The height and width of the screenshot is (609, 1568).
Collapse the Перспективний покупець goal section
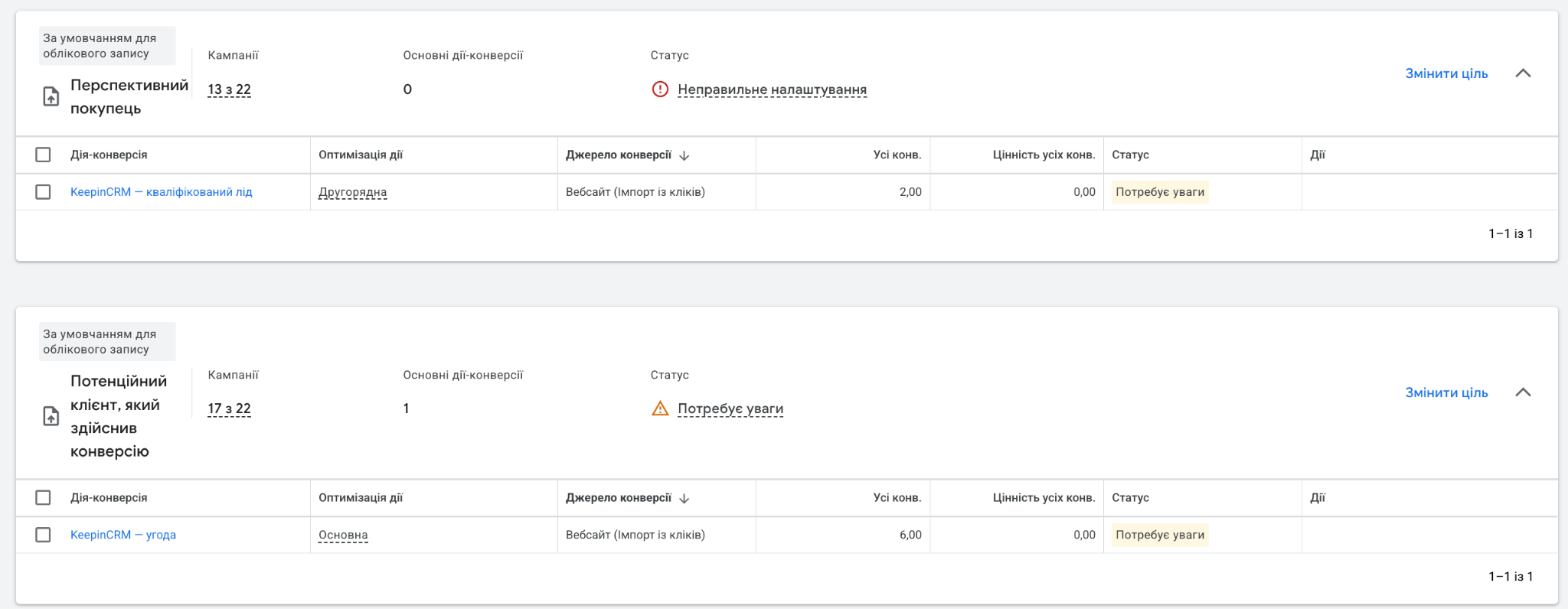1523,73
